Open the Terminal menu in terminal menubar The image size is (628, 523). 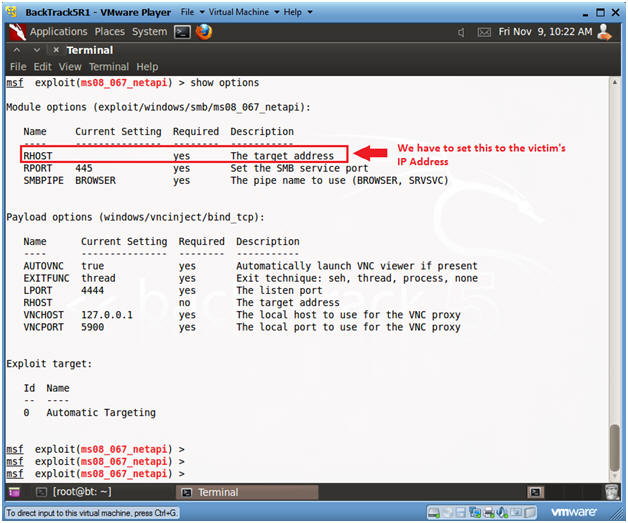pyautogui.click(x=109, y=66)
